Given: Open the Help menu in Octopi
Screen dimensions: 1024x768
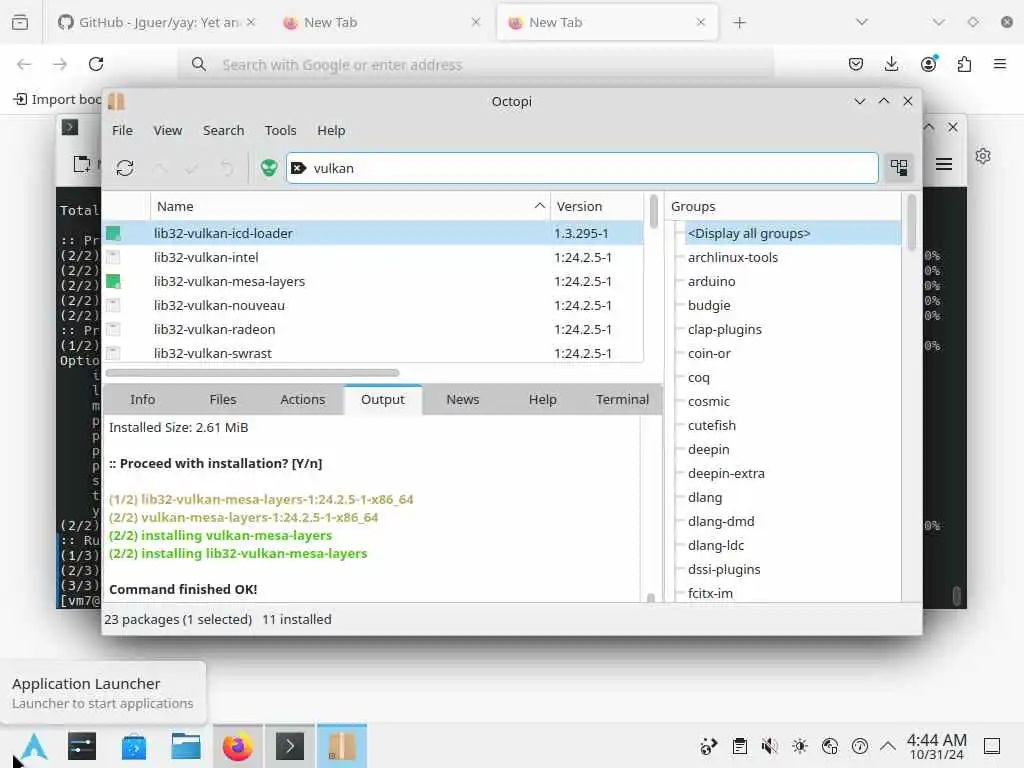Looking at the screenshot, I should click(x=331, y=131).
